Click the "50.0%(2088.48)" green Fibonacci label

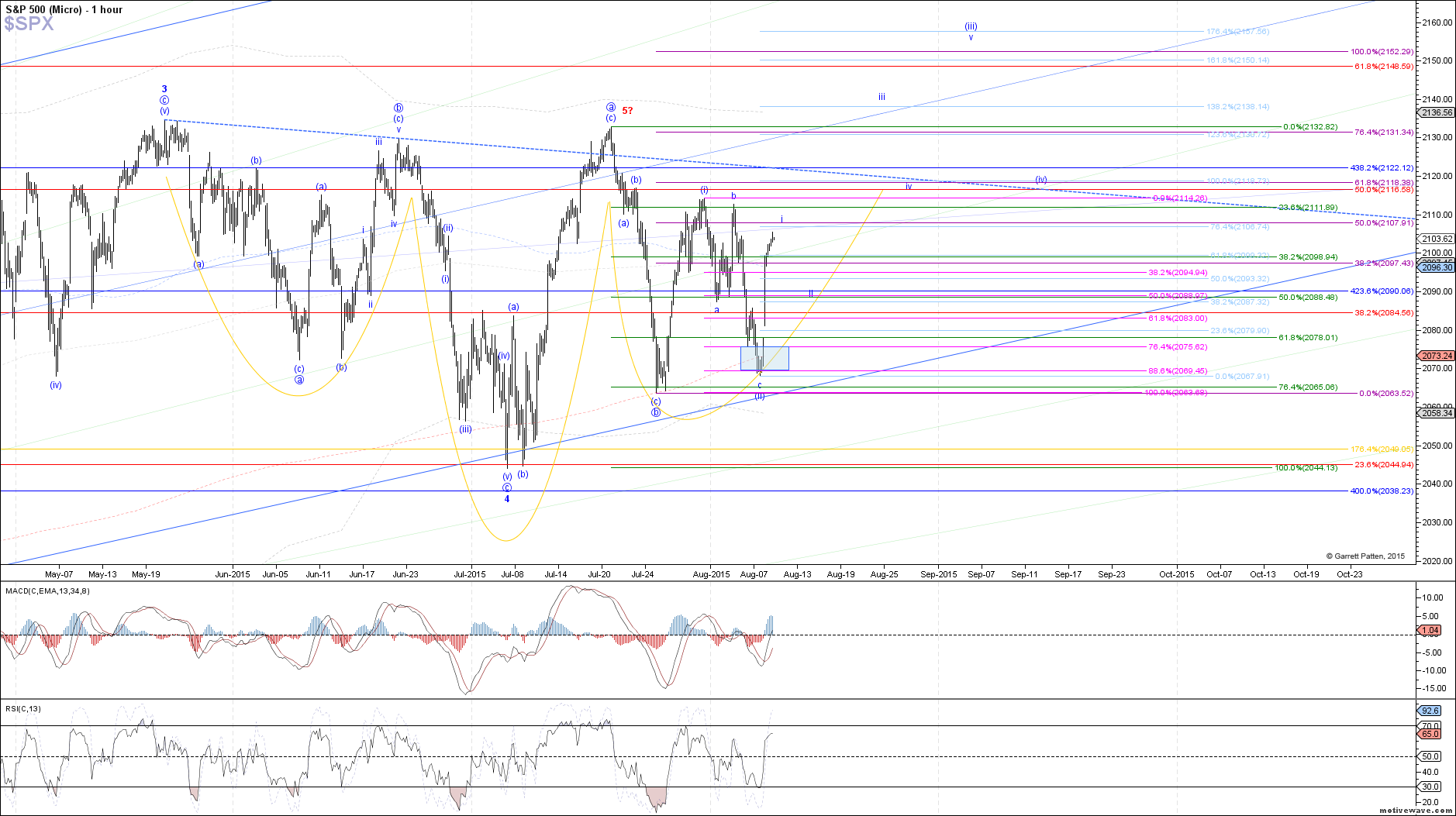pos(1308,298)
